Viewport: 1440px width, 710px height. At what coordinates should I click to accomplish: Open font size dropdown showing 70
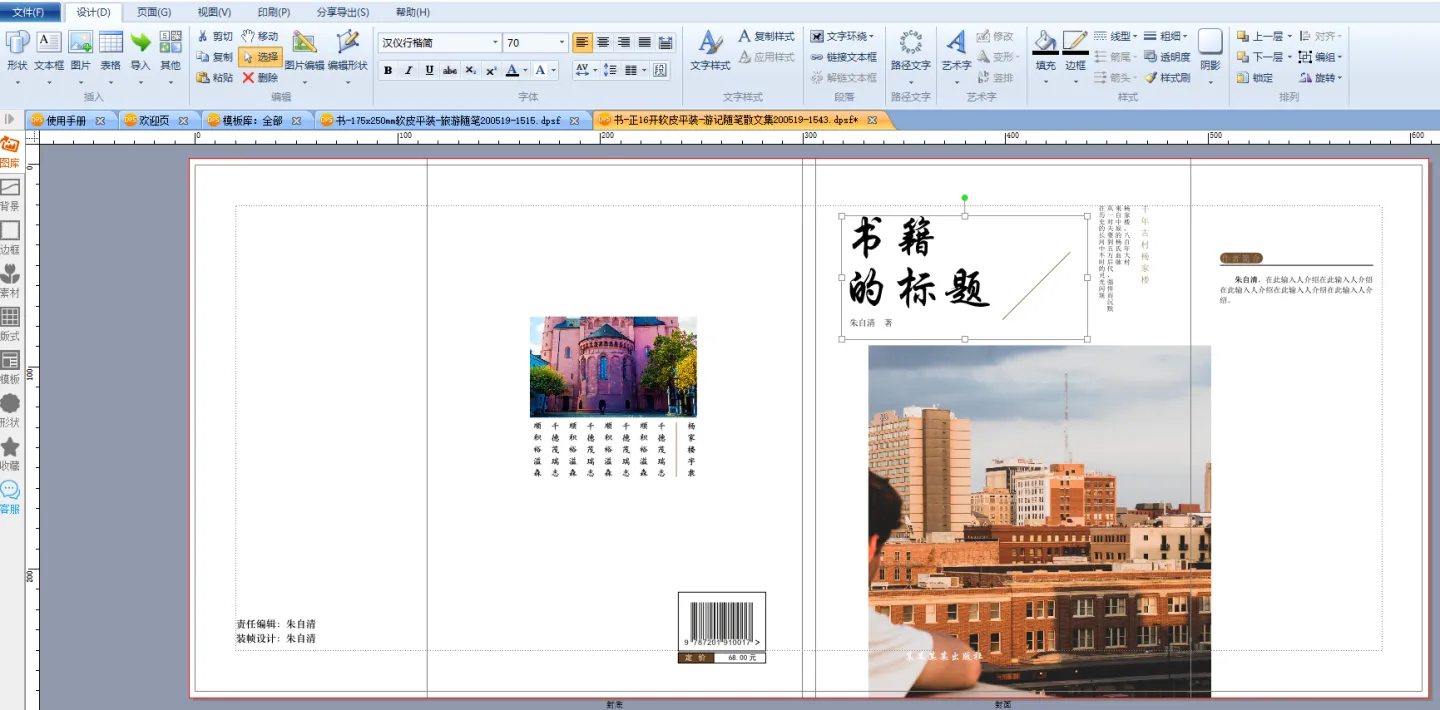561,43
